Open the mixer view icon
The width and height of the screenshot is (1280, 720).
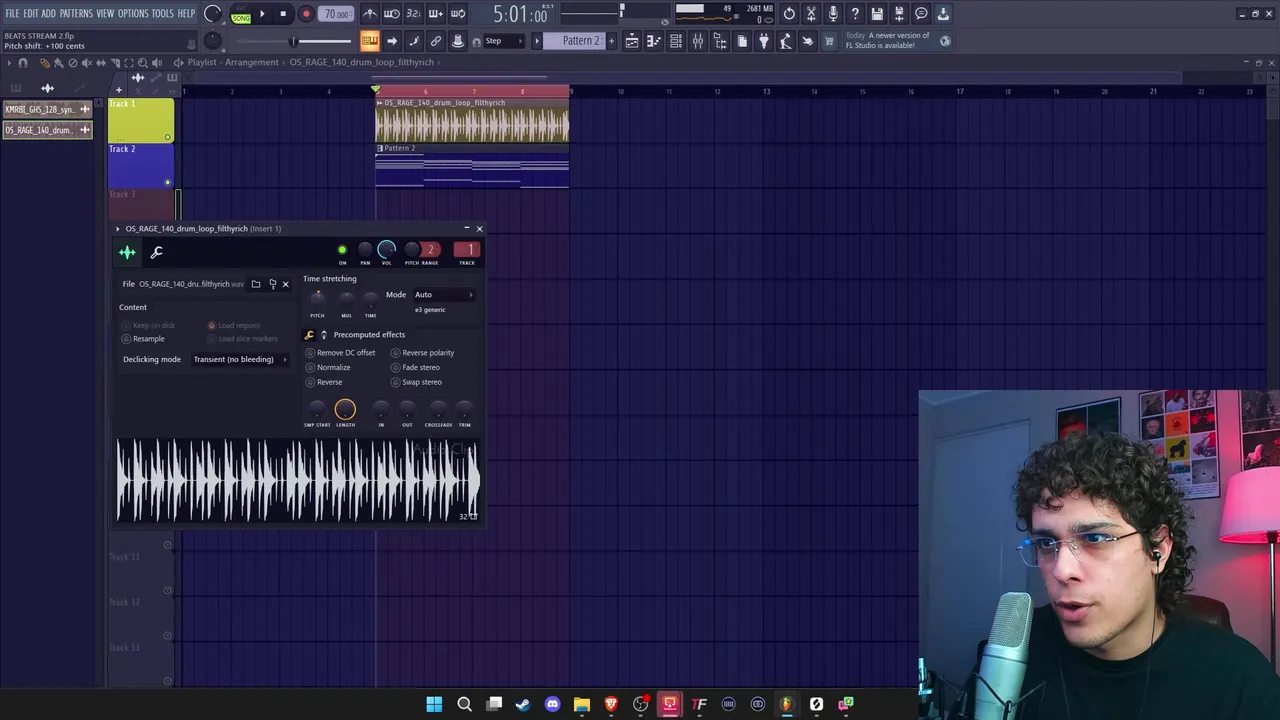(x=698, y=41)
